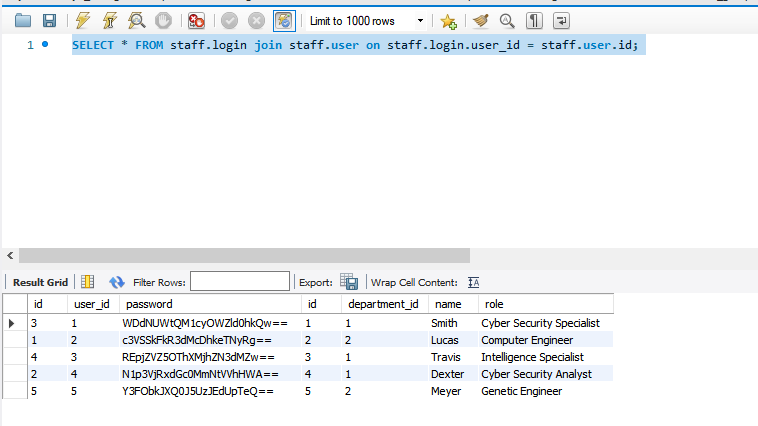Execute the query with lightning bolt icon

(82, 20)
